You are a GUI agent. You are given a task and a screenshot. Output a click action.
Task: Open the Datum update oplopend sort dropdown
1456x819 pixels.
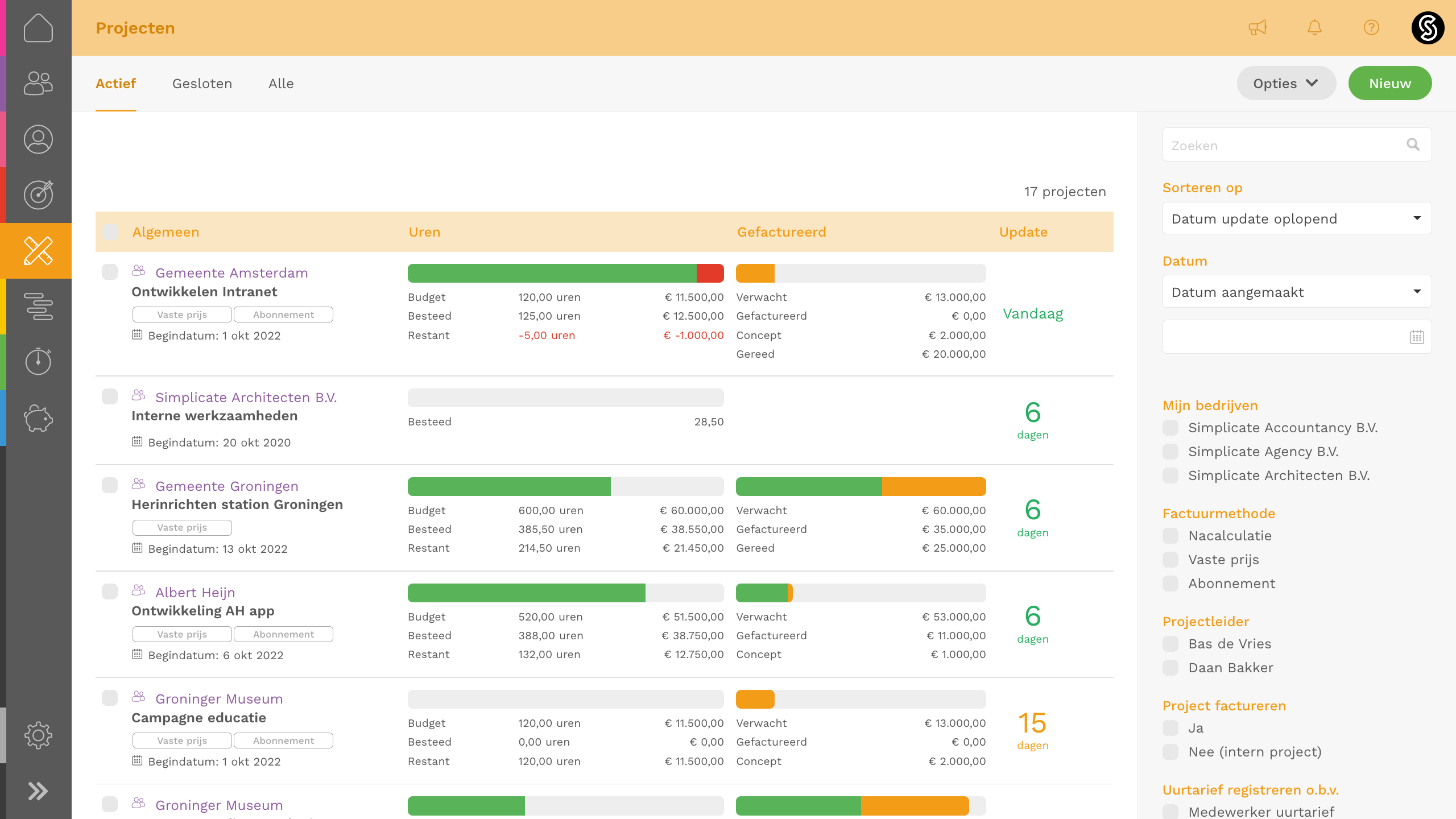tap(1297, 218)
